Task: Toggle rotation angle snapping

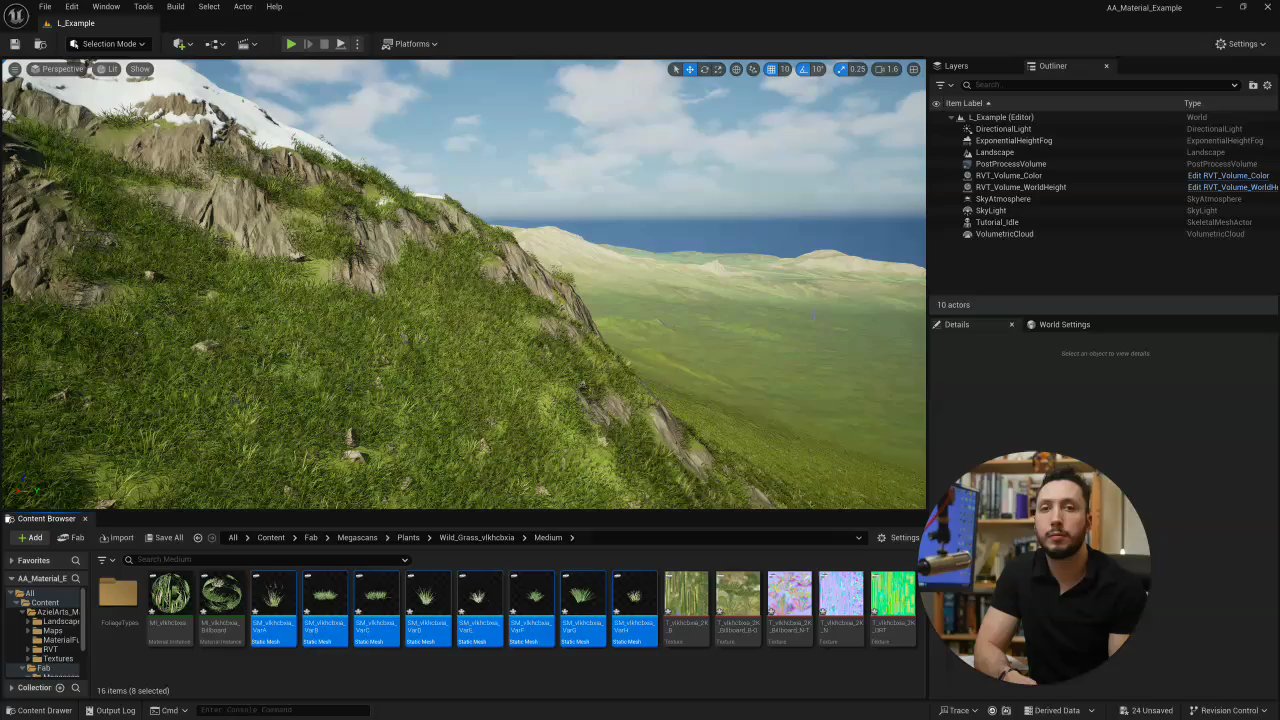Action: pos(804,69)
